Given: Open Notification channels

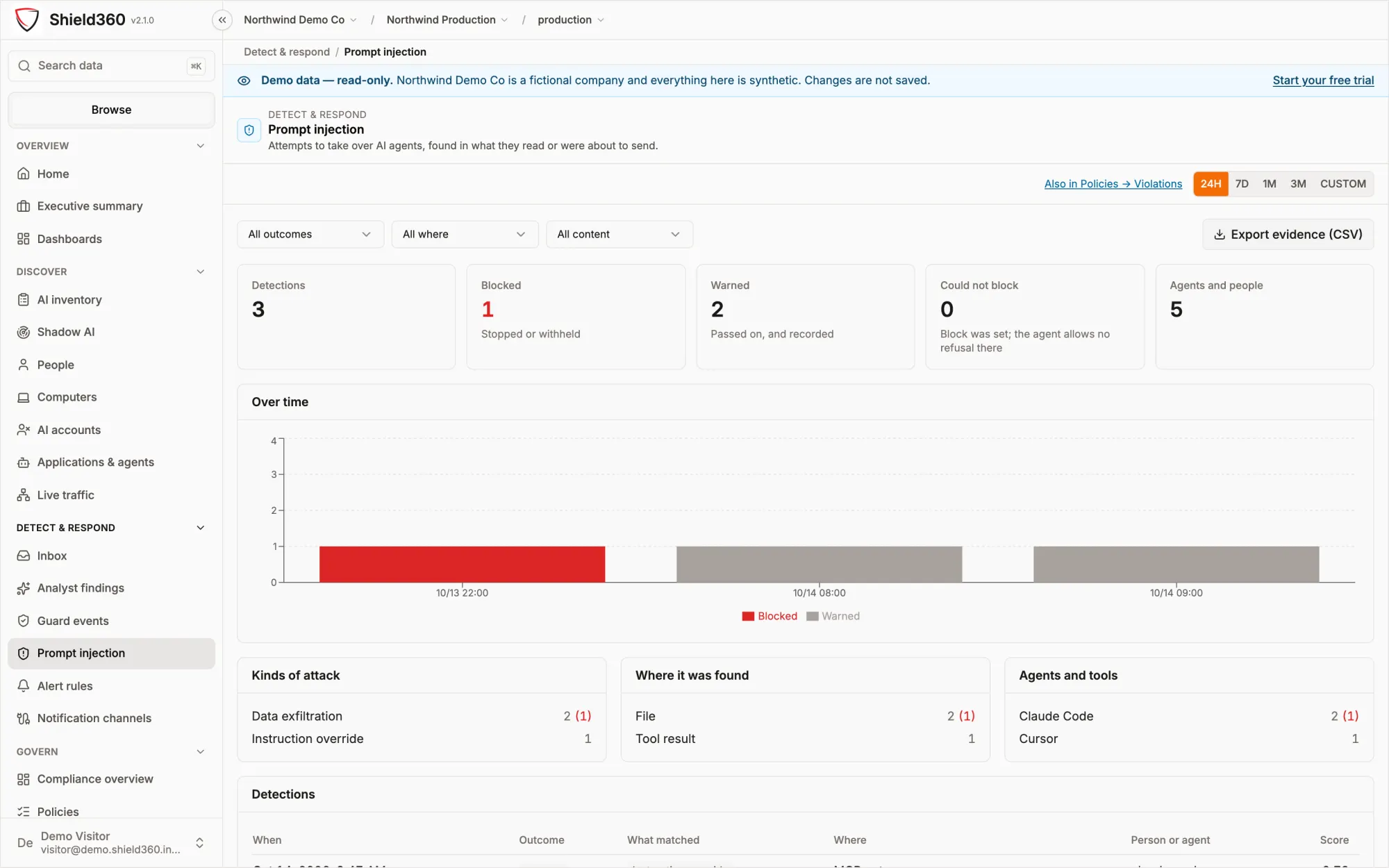Looking at the screenshot, I should click(x=111, y=718).
